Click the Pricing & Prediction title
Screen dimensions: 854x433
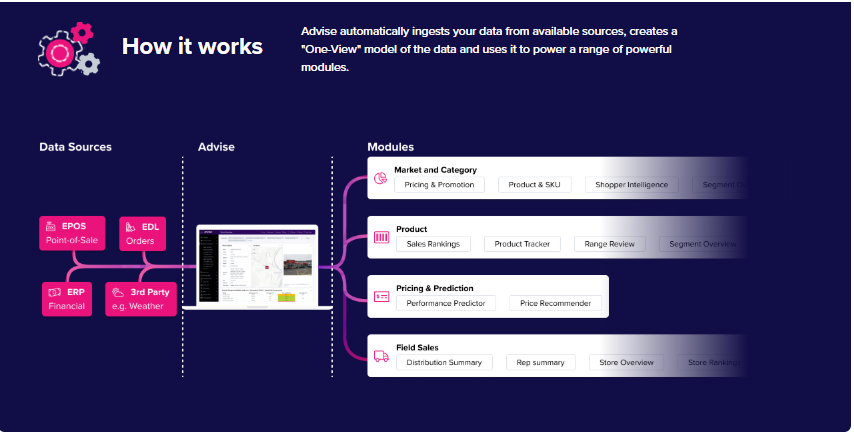pos(435,288)
